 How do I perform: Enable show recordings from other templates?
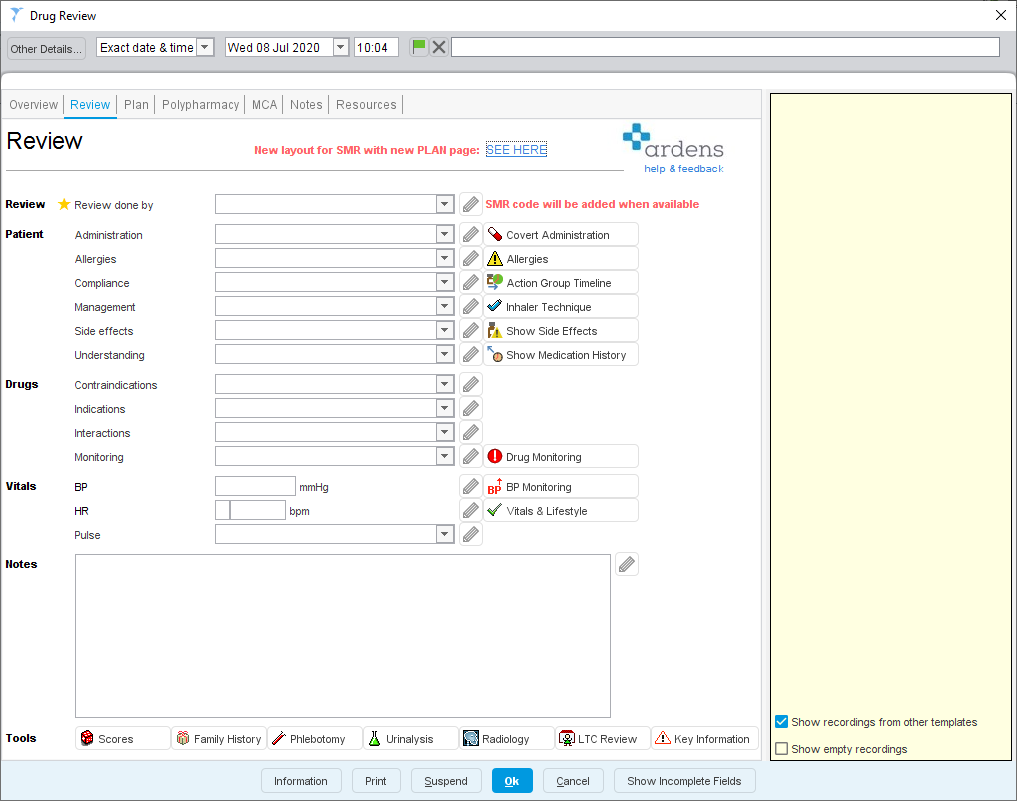pyautogui.click(x=781, y=722)
